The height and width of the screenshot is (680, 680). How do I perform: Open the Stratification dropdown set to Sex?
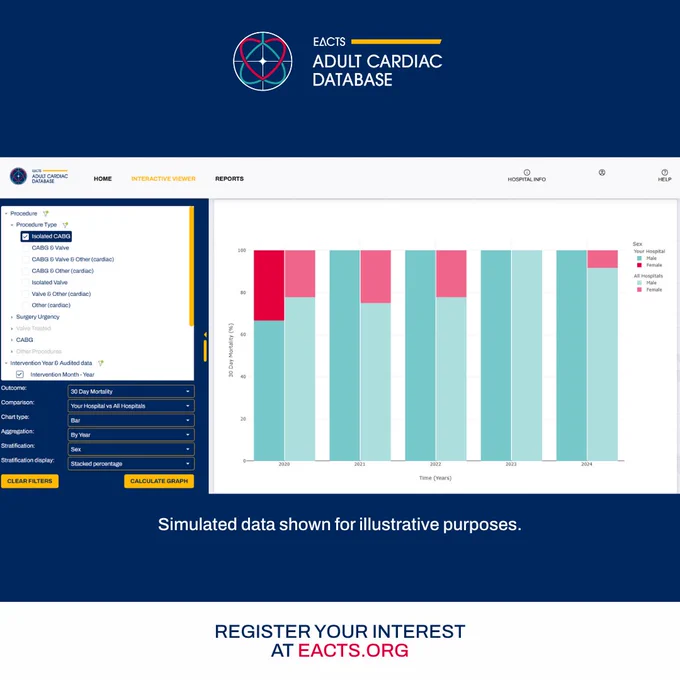click(x=131, y=449)
